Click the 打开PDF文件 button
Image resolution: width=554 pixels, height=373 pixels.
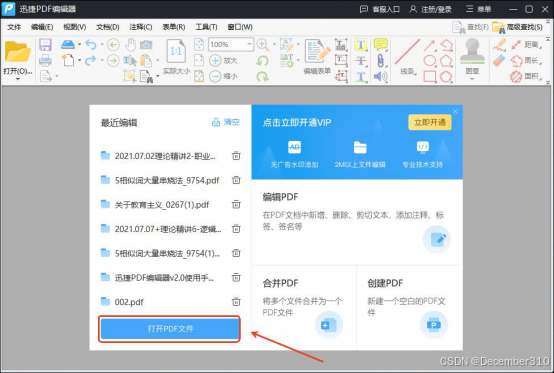click(170, 329)
